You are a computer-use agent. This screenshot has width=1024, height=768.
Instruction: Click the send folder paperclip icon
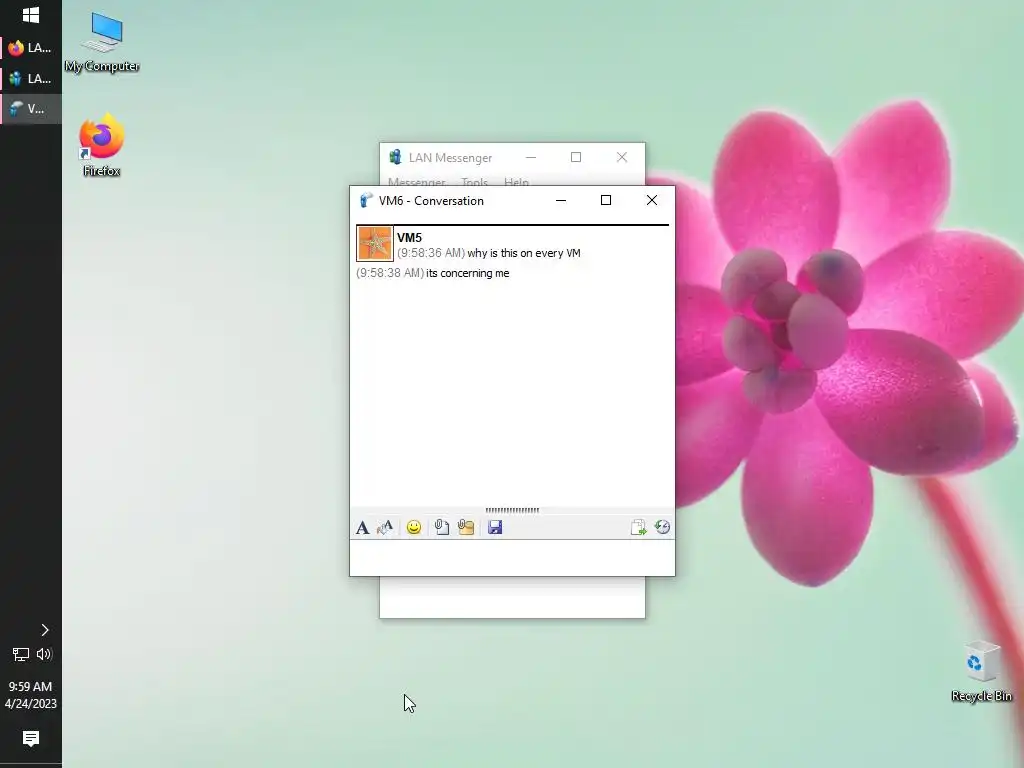click(x=466, y=527)
